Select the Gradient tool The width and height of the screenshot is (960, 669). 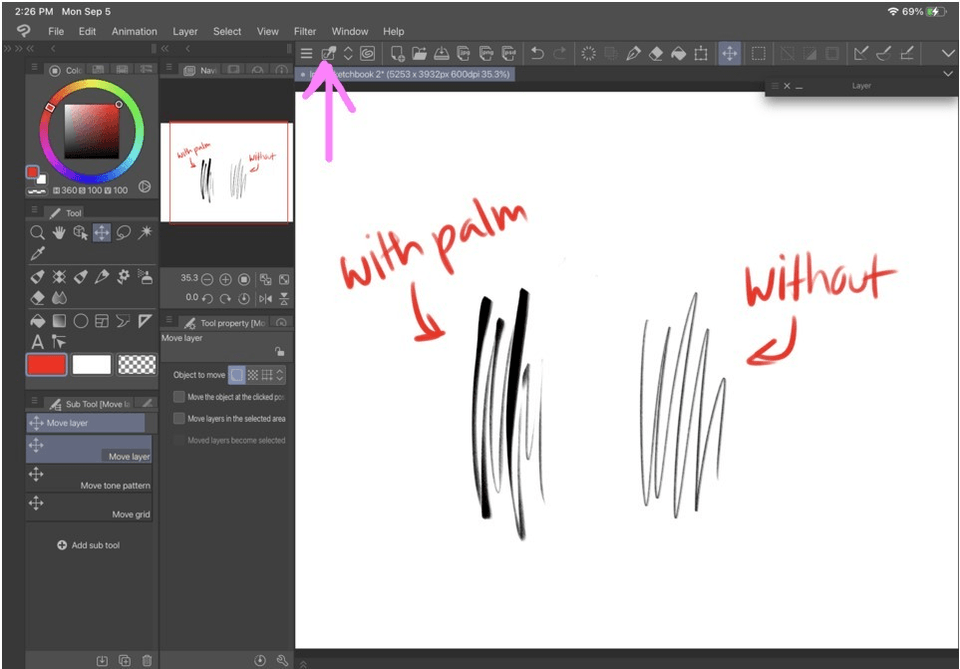(x=58, y=320)
